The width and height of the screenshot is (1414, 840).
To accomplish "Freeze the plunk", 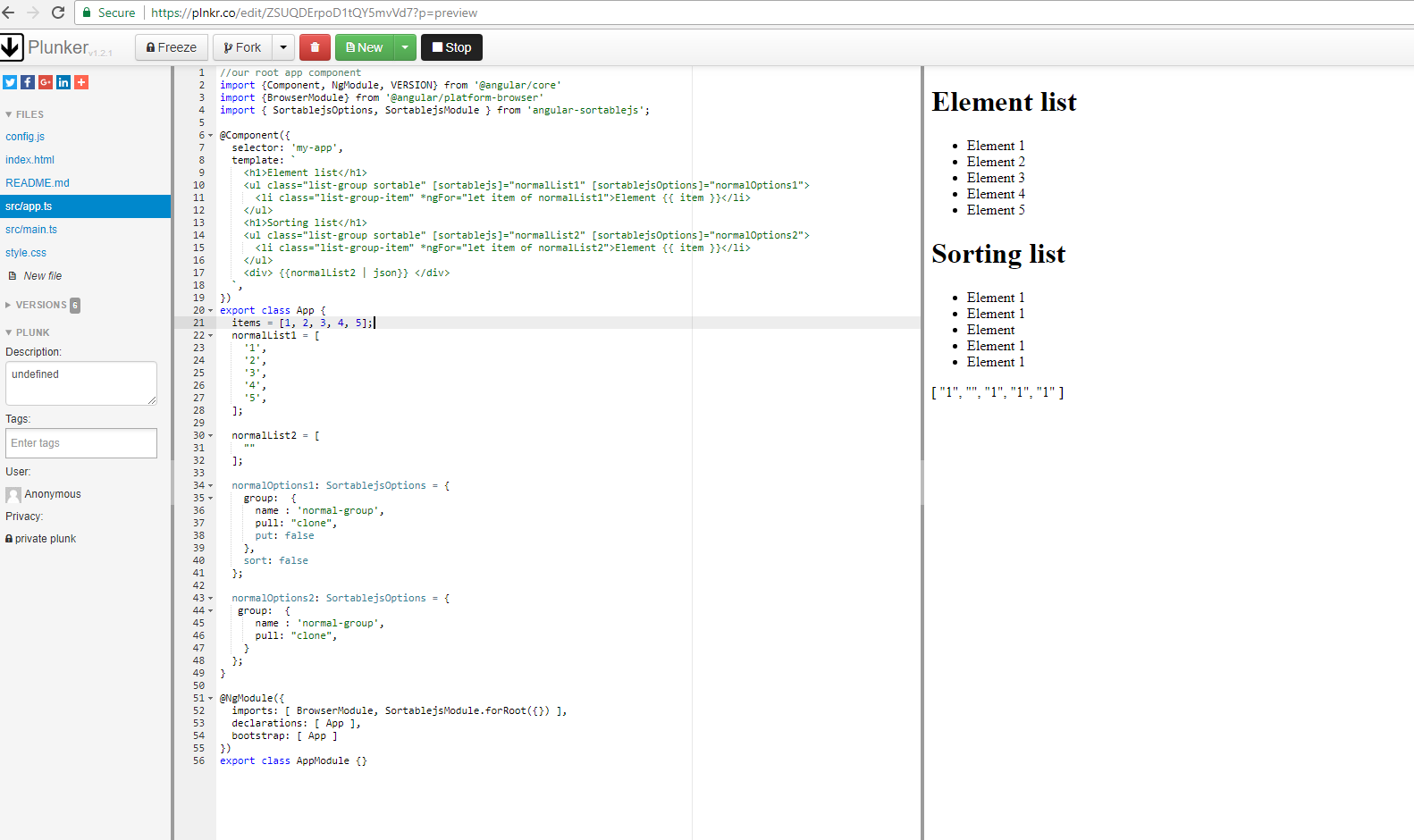I will click(x=172, y=47).
